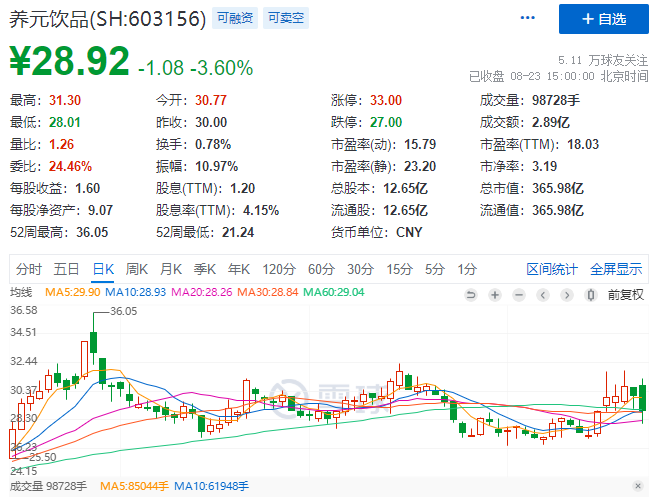Image resolution: width=667 pixels, height=497 pixels.
Task: Click the 今开 value 30.77
Action: click(x=211, y=100)
